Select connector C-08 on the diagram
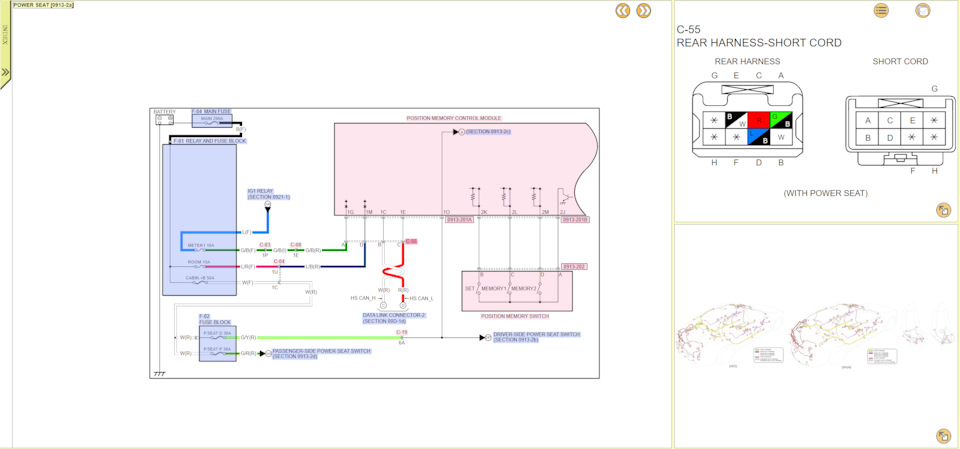This screenshot has height=449, width=960. coord(296,244)
